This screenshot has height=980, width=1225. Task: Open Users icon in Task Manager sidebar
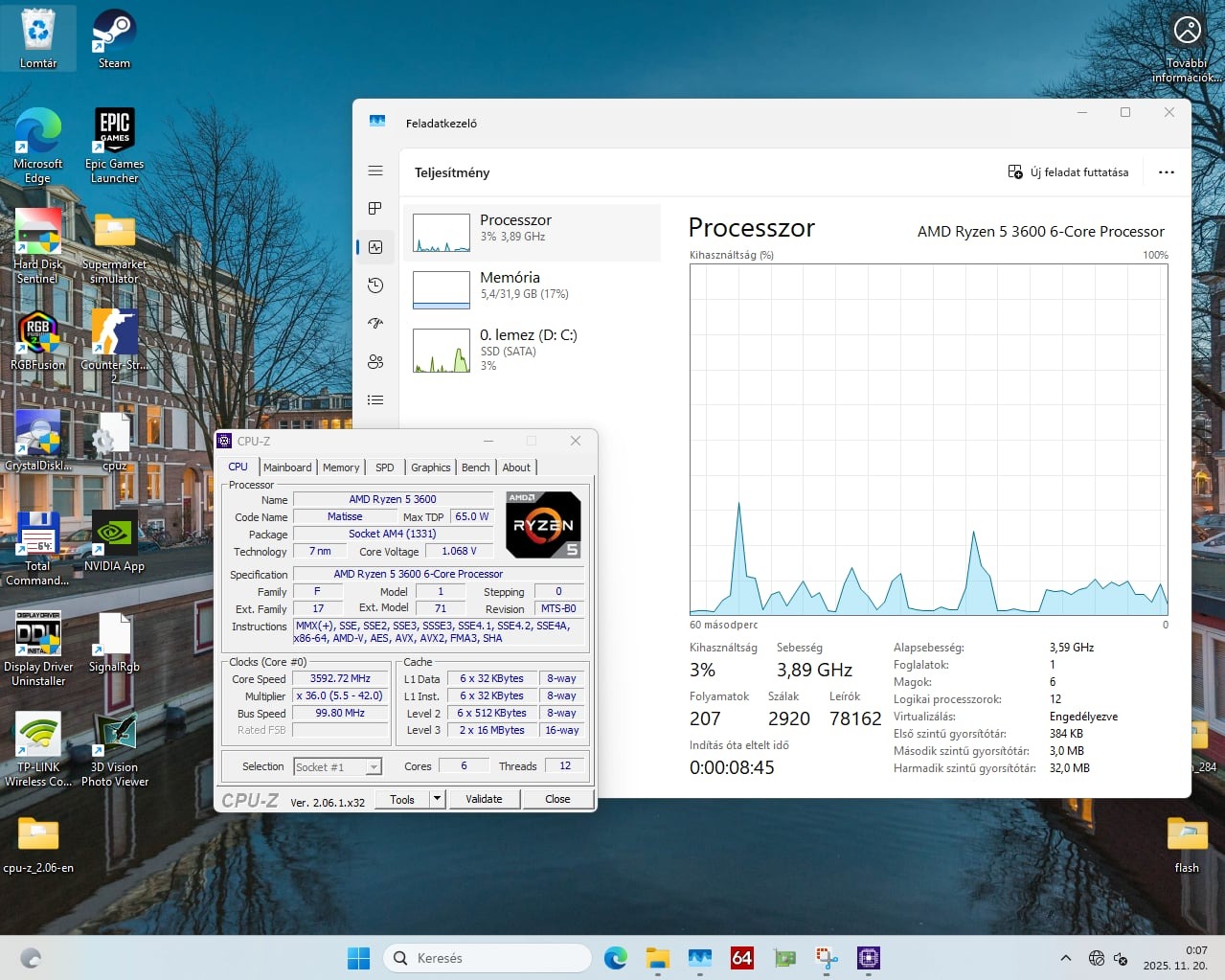click(x=375, y=362)
